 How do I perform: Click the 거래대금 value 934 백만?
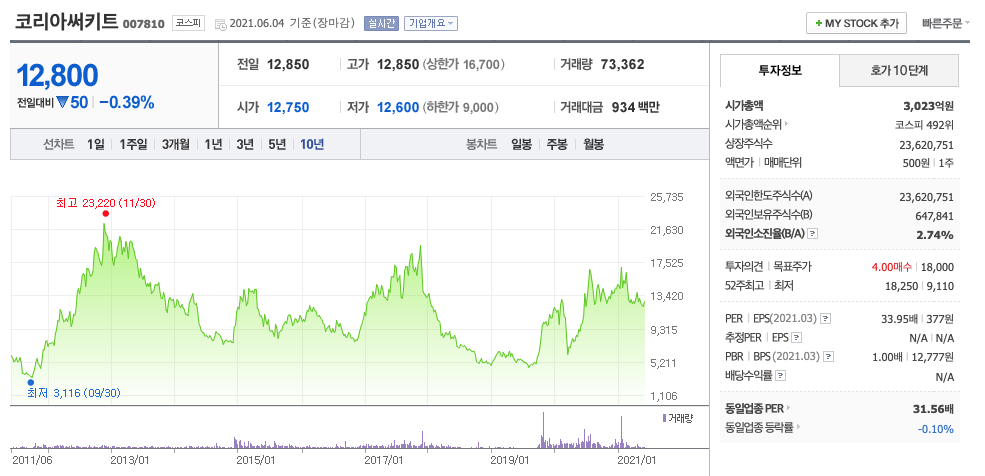635,107
